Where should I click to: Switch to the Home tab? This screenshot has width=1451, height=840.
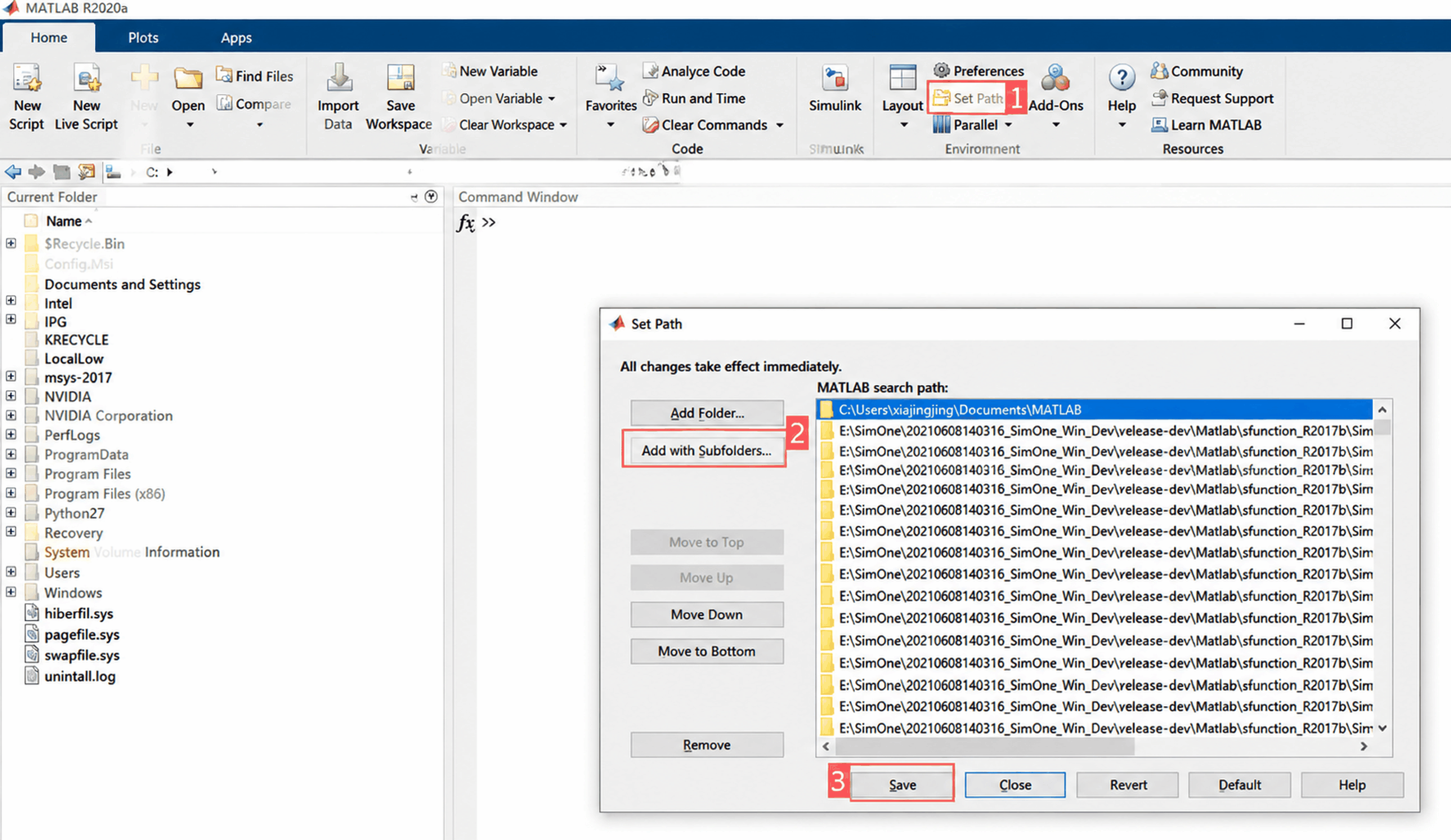(49, 38)
